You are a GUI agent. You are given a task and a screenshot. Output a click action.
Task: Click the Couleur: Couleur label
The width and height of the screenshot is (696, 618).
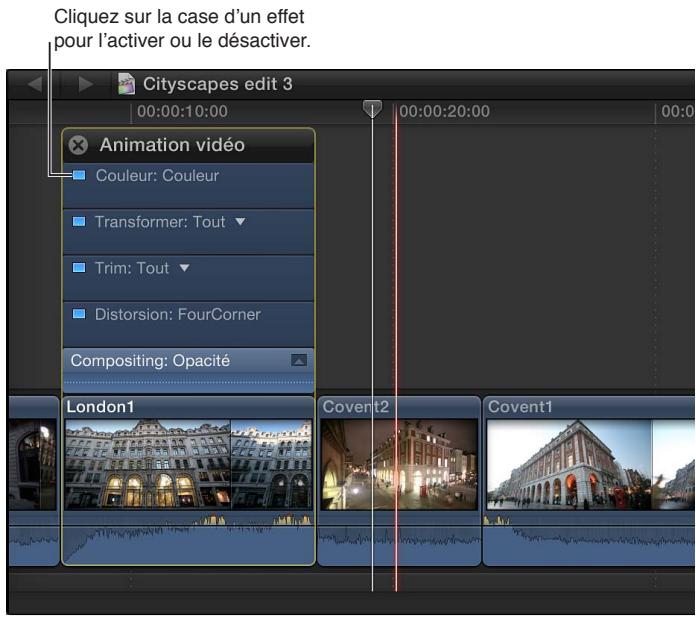coord(157,176)
